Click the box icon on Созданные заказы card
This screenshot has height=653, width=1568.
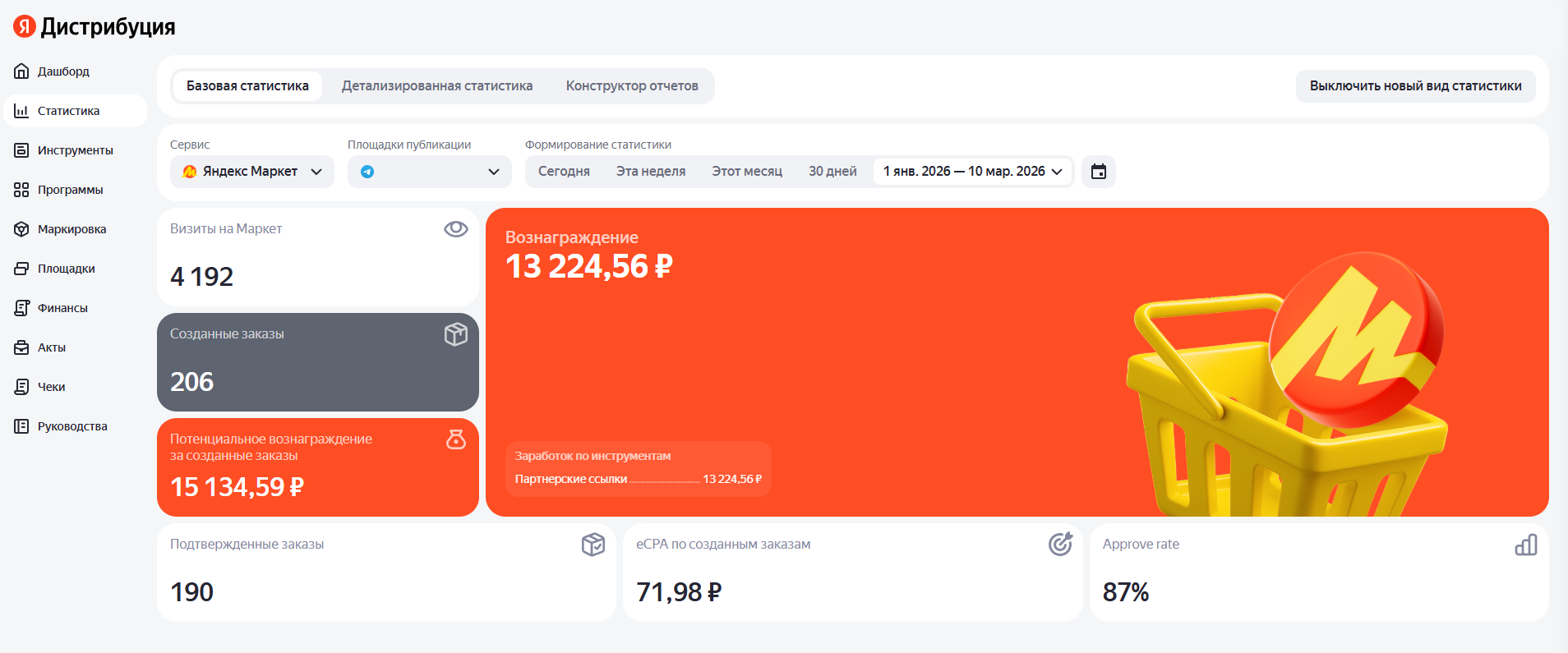coord(456,334)
